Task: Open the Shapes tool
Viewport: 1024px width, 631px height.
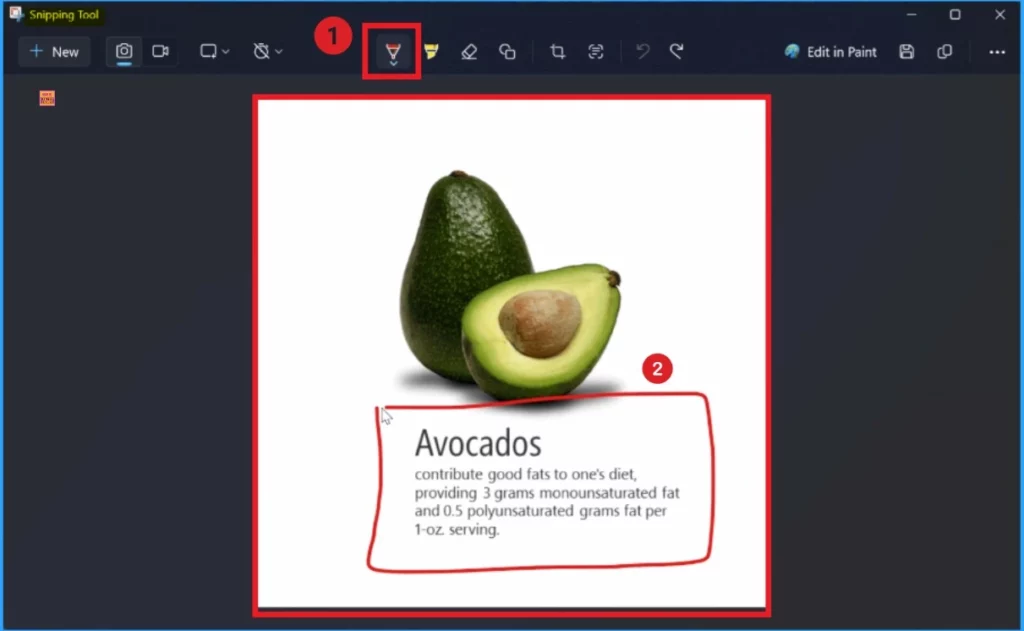Action: [507, 52]
